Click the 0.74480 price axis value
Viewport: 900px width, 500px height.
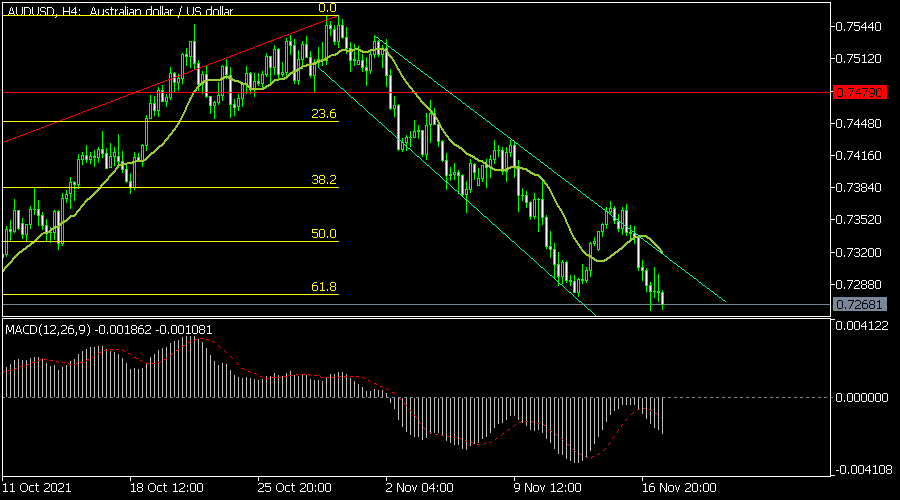coord(859,123)
